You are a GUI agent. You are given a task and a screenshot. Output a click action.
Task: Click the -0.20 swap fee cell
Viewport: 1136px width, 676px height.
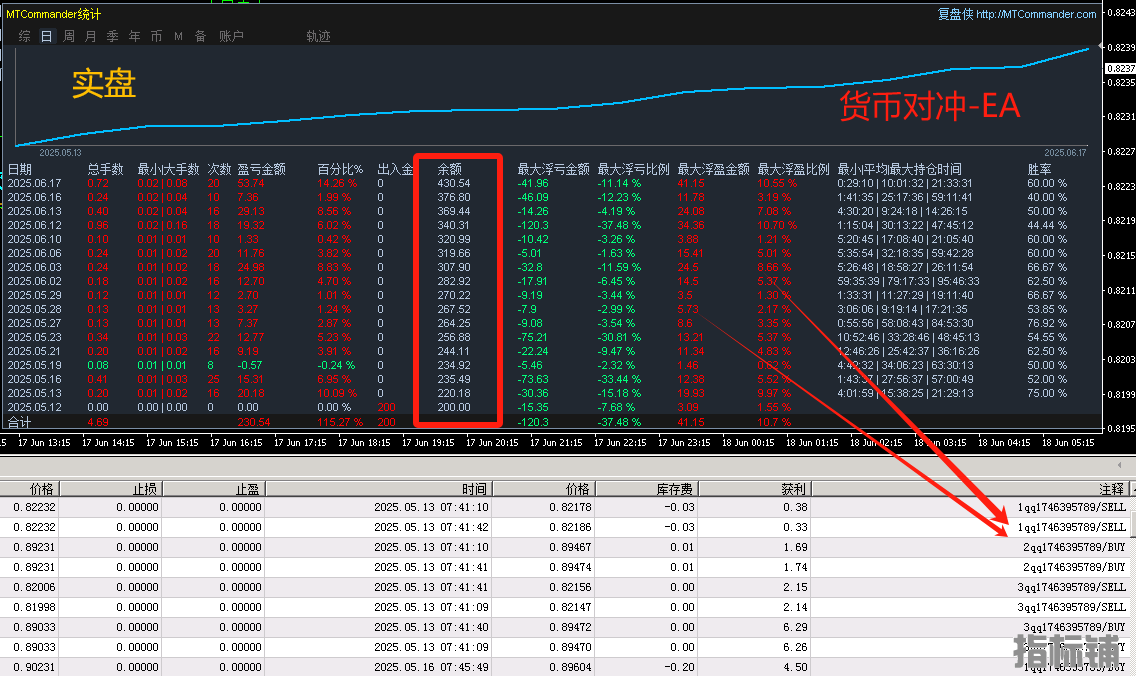(x=679, y=667)
